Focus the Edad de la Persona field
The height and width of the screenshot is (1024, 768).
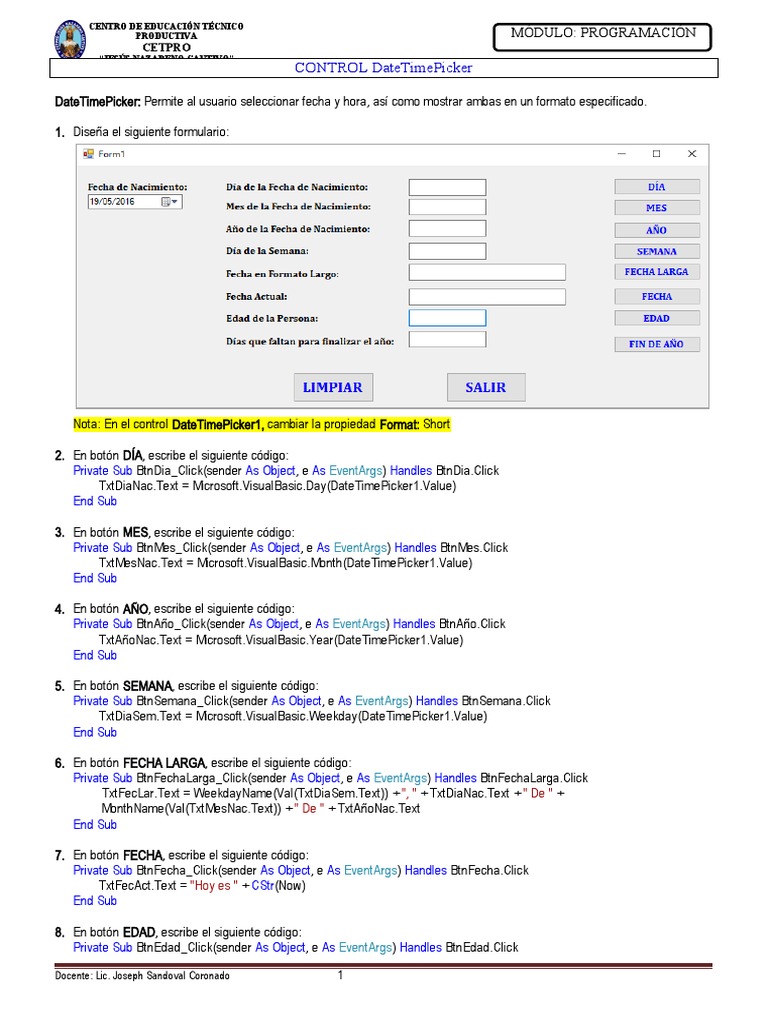pyautogui.click(x=447, y=317)
